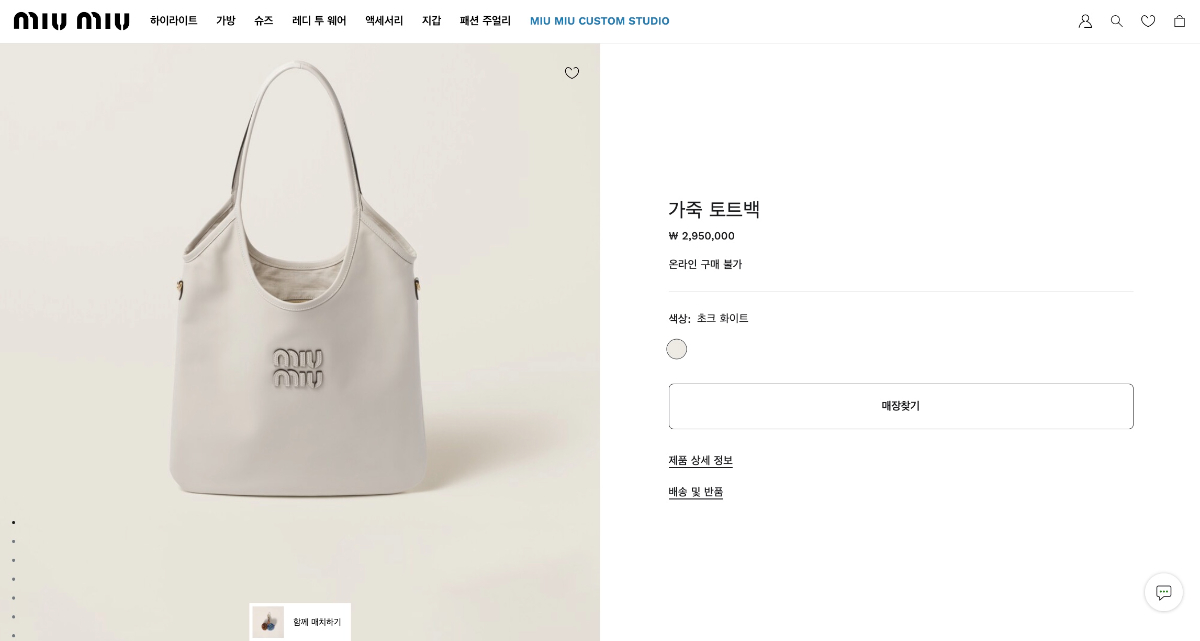Open the shopping bag icon
The height and width of the screenshot is (641, 1200).
[1180, 21]
